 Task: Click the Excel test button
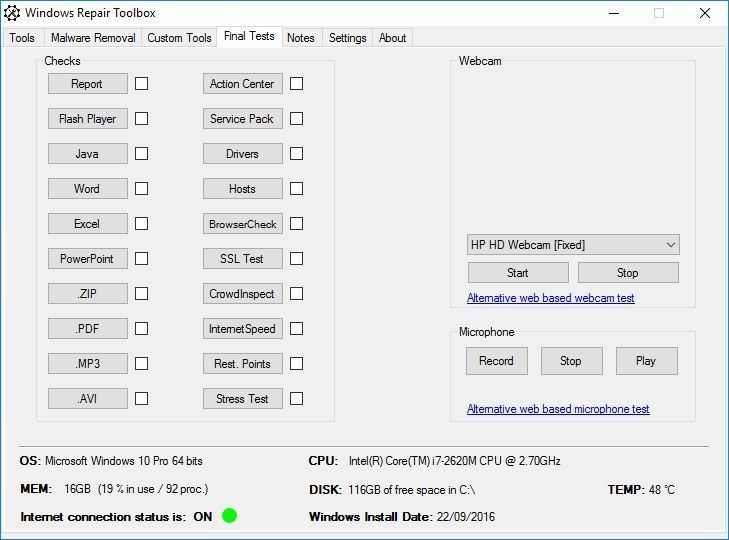tap(87, 224)
